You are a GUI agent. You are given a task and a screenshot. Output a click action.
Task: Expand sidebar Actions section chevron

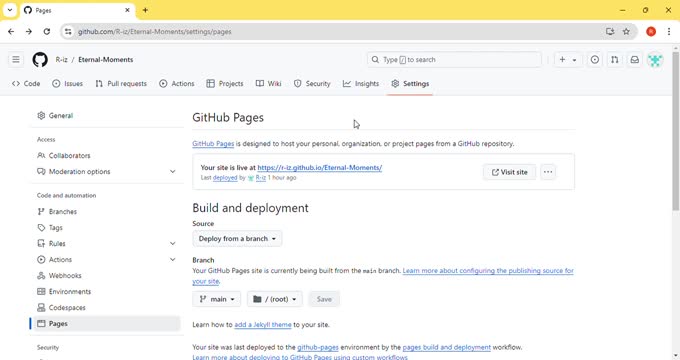(x=173, y=259)
